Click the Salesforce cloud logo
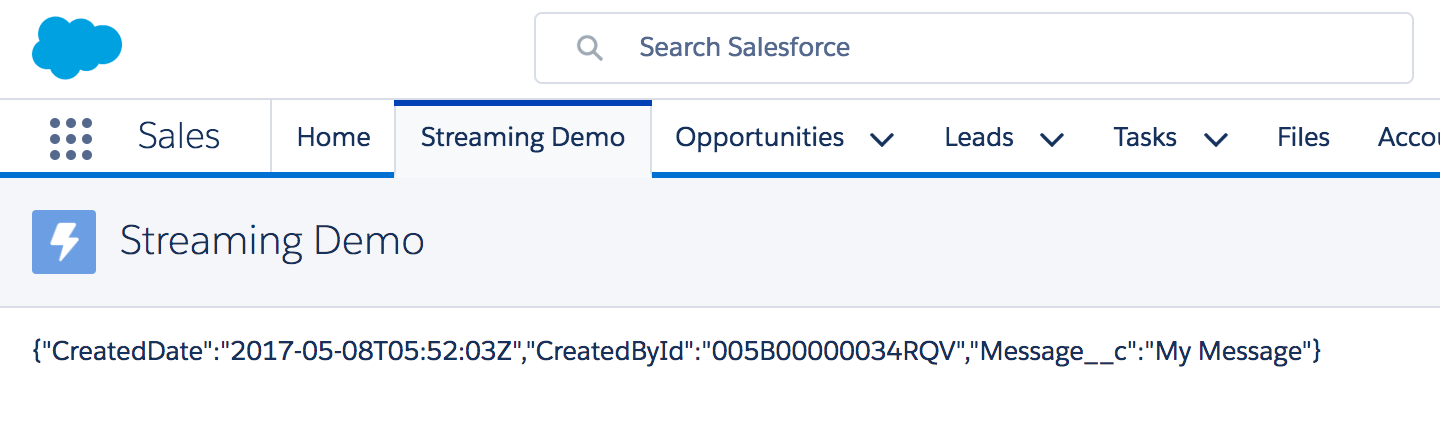This screenshot has width=1440, height=426. pyautogui.click(x=77, y=47)
